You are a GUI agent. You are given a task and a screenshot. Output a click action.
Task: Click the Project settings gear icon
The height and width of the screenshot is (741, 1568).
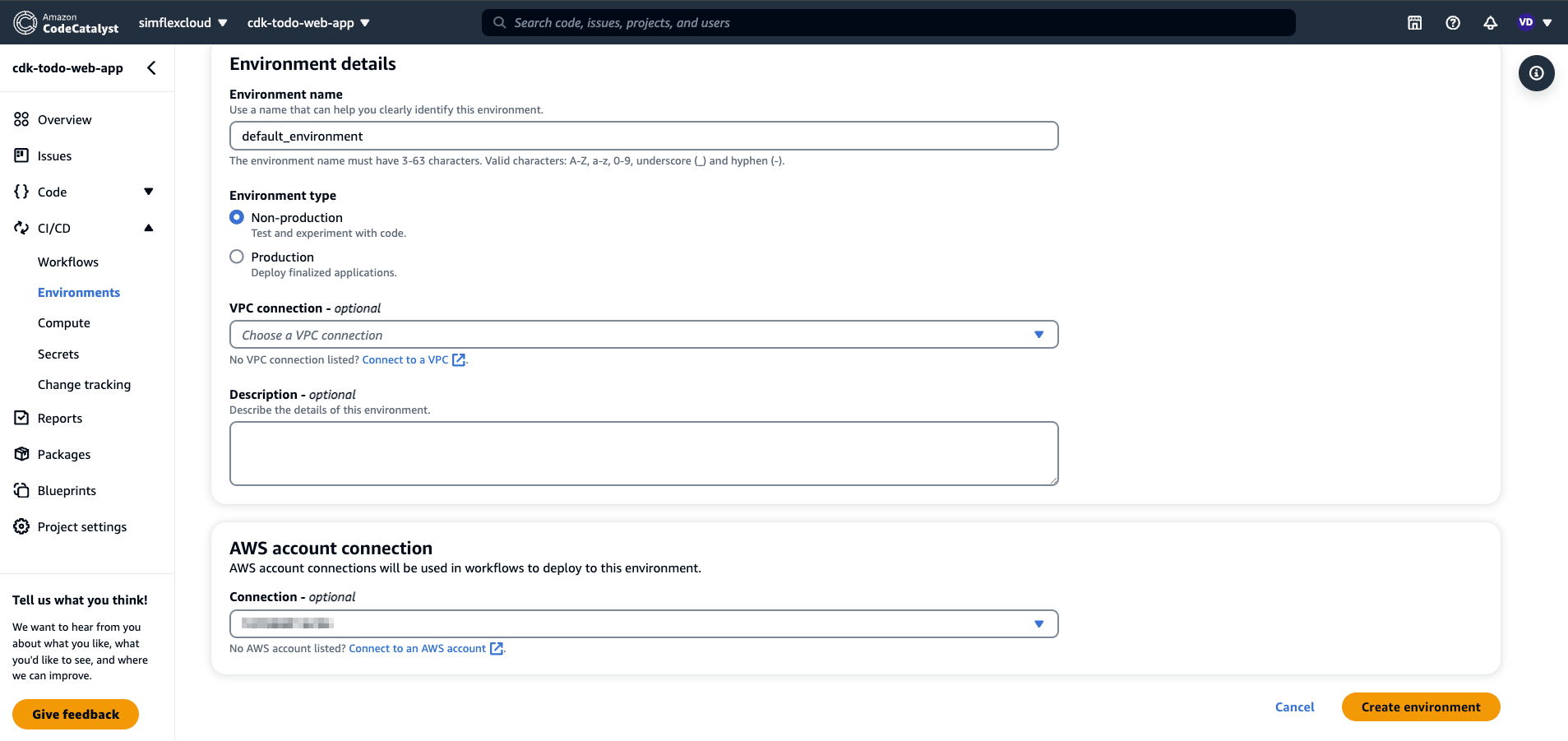click(21, 526)
